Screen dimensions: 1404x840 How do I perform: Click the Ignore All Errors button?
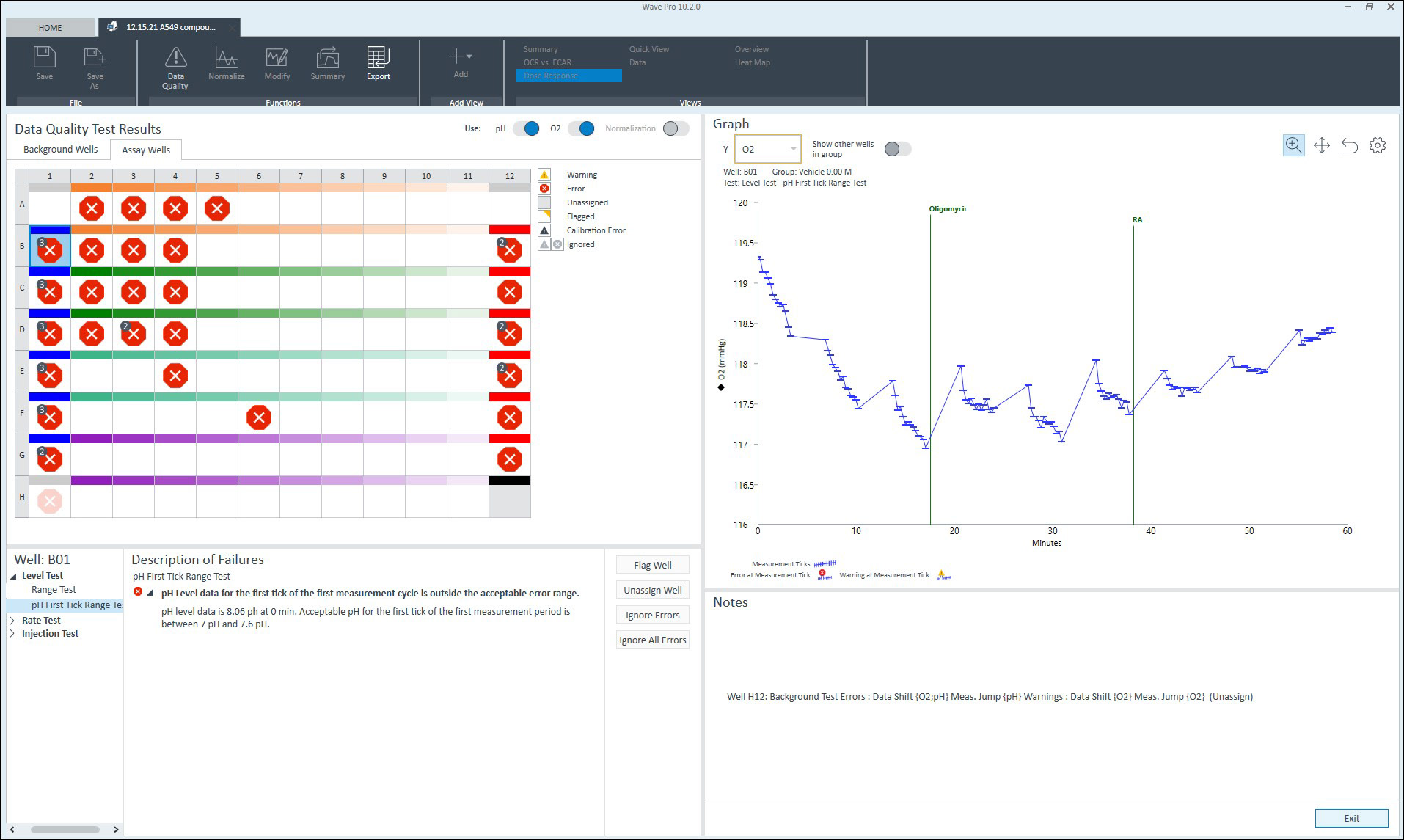click(x=653, y=640)
